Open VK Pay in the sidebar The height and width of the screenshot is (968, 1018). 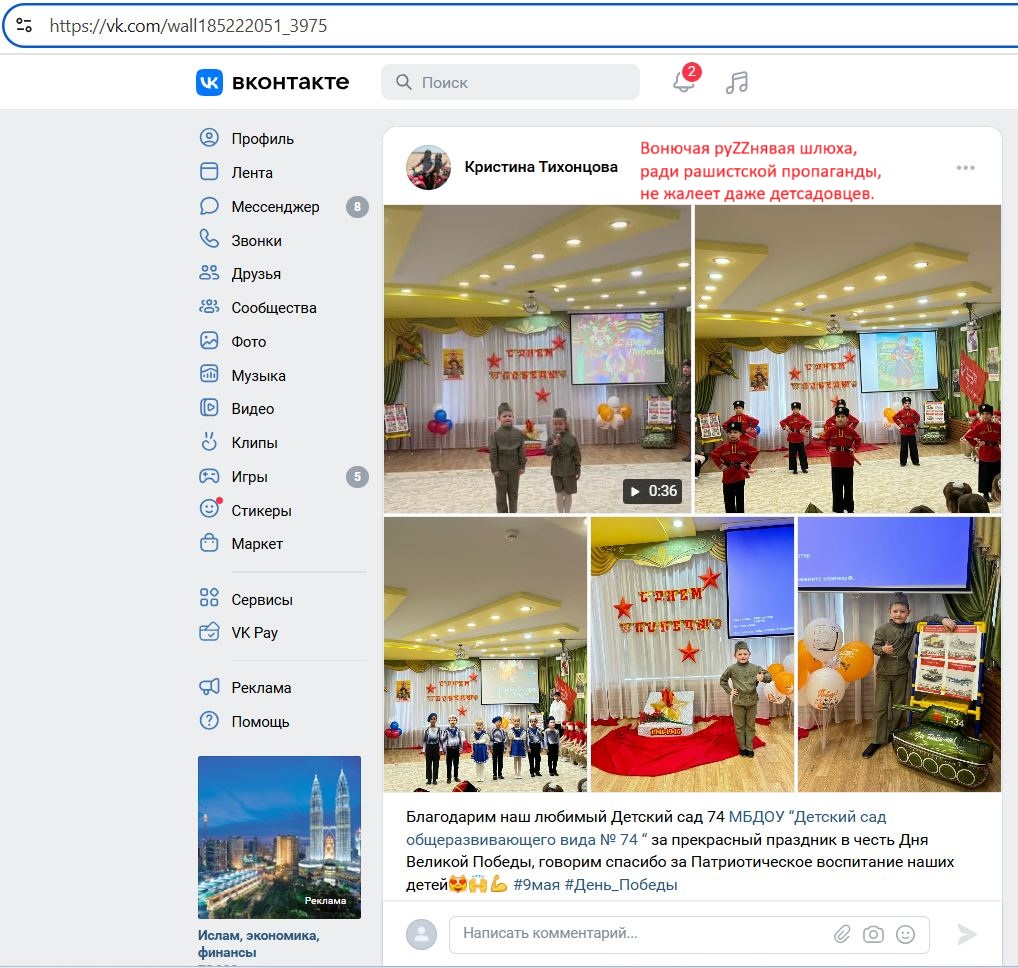tap(254, 633)
